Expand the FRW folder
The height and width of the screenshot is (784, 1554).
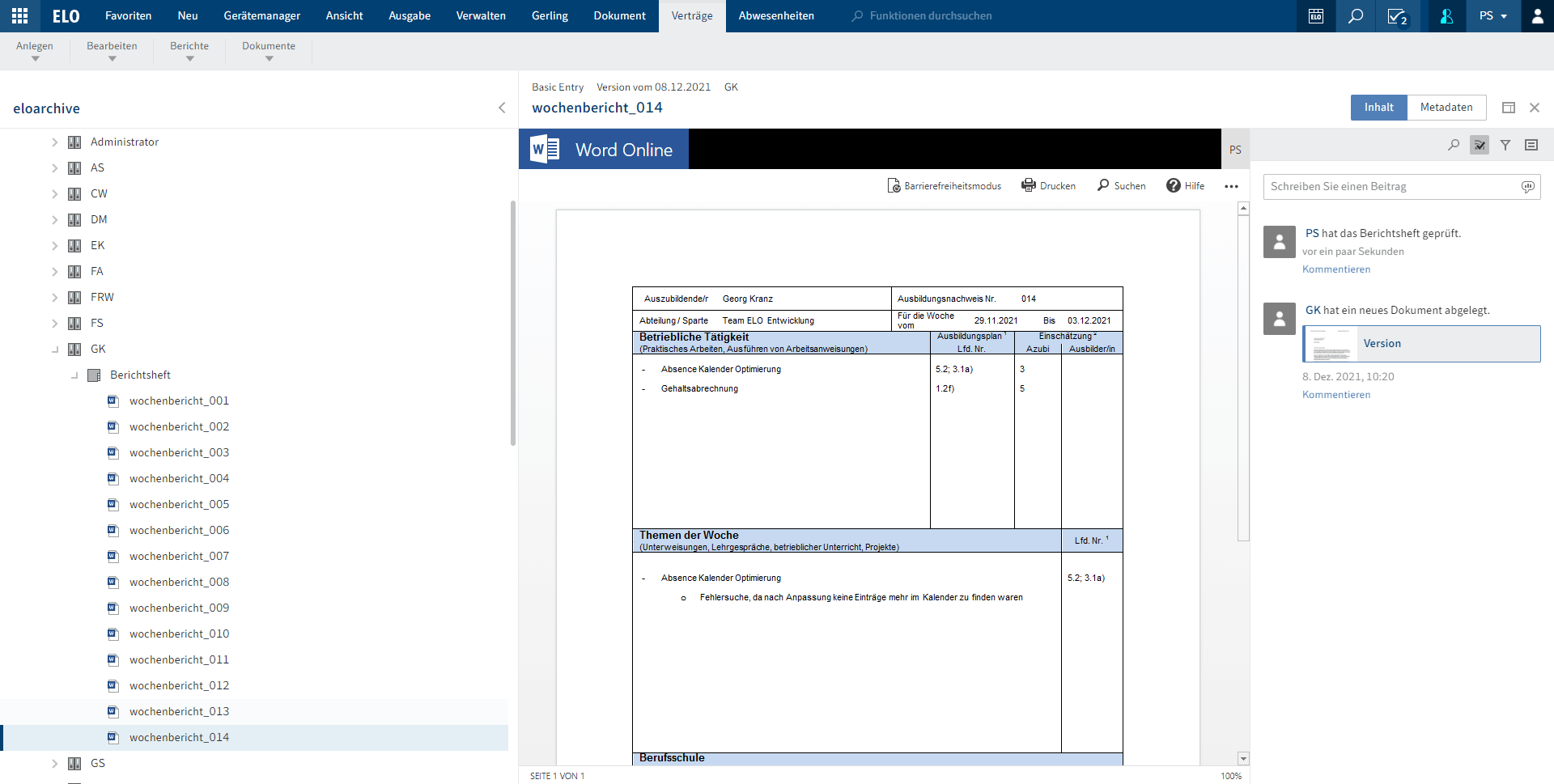click(55, 298)
